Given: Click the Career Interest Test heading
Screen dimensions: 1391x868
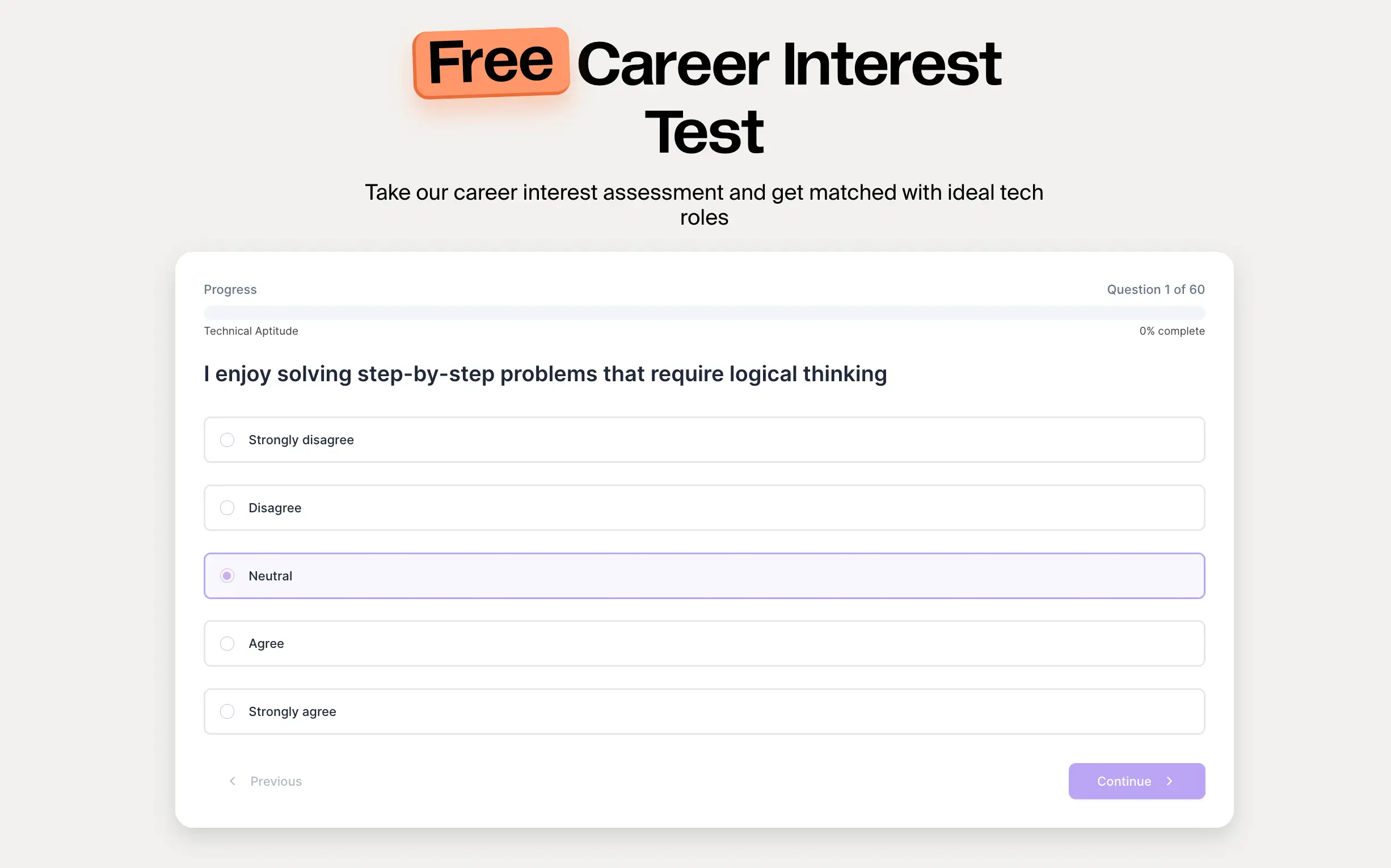Looking at the screenshot, I should [789, 66].
